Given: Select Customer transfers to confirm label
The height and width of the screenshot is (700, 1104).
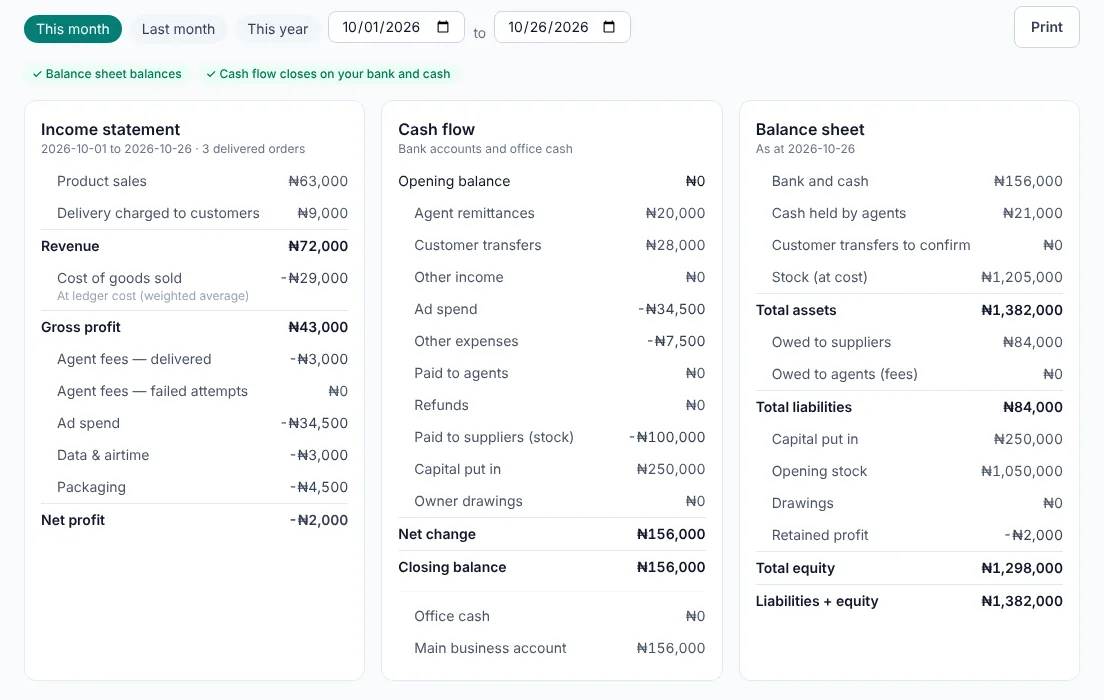Looking at the screenshot, I should 870,245.
